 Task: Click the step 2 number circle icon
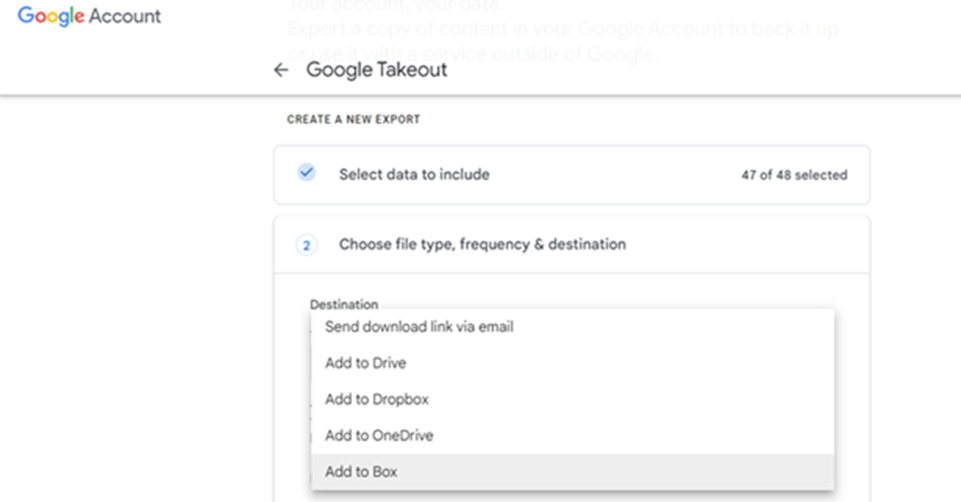click(x=306, y=245)
